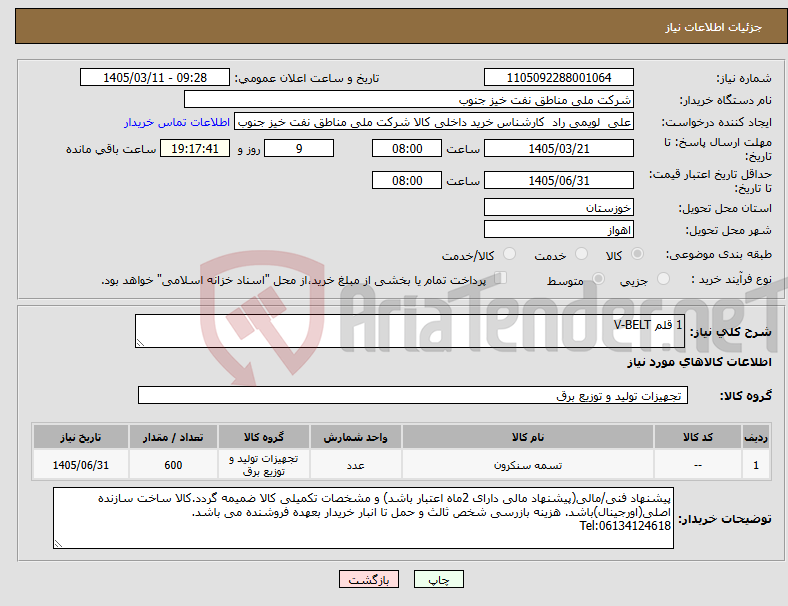Click the price validity time 08:00 field
788x606 pixels.
(407, 180)
